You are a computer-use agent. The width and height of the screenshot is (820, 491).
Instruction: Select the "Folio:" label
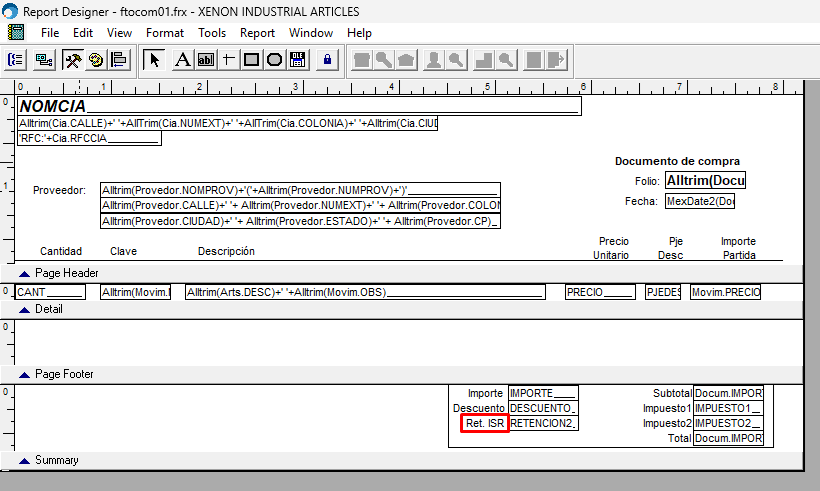(647, 181)
